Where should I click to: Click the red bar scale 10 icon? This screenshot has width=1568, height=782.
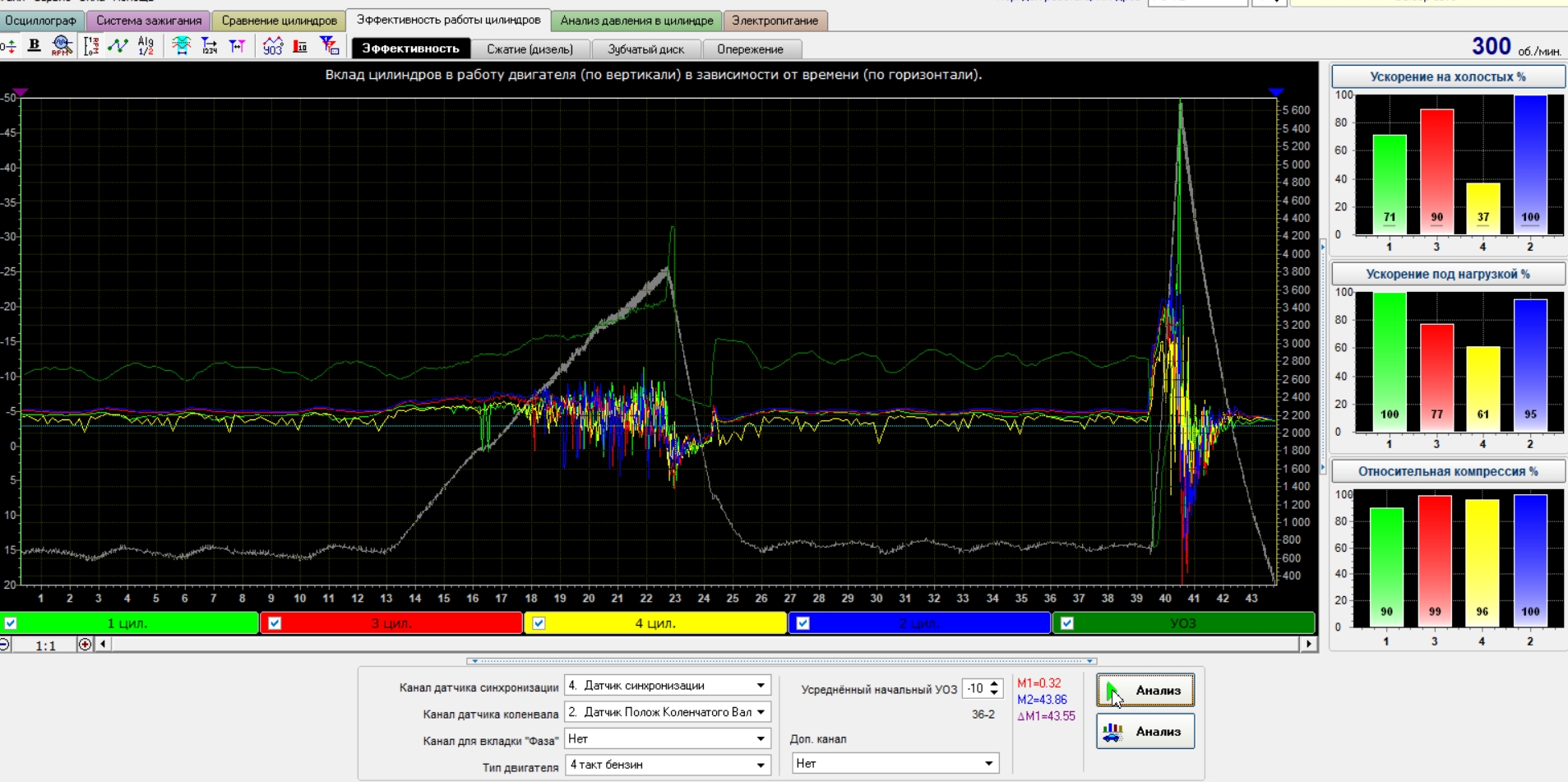(300, 46)
